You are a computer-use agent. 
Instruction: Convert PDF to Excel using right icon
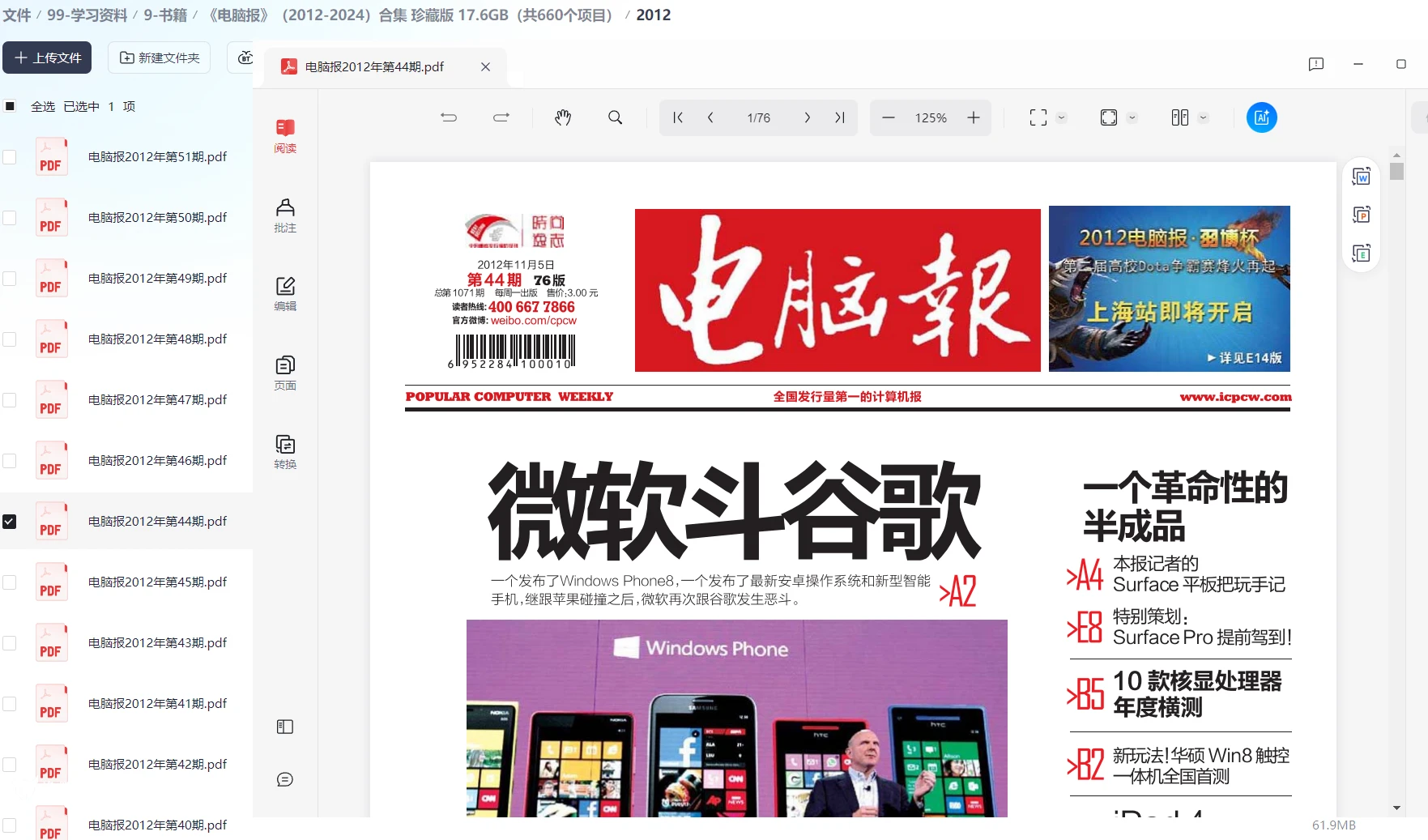pyautogui.click(x=1362, y=254)
